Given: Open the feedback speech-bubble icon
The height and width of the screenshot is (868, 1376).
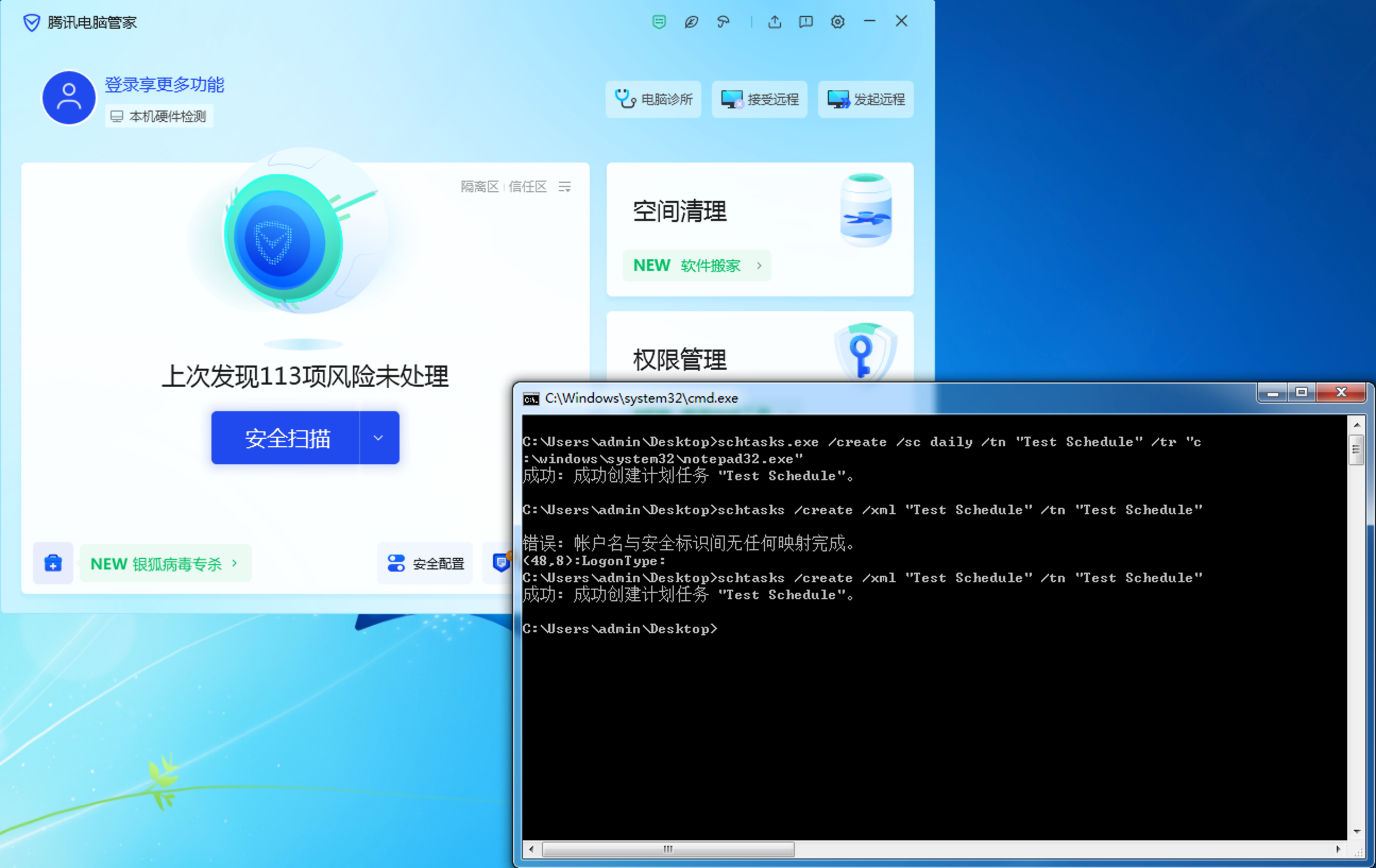Looking at the screenshot, I should (x=806, y=22).
